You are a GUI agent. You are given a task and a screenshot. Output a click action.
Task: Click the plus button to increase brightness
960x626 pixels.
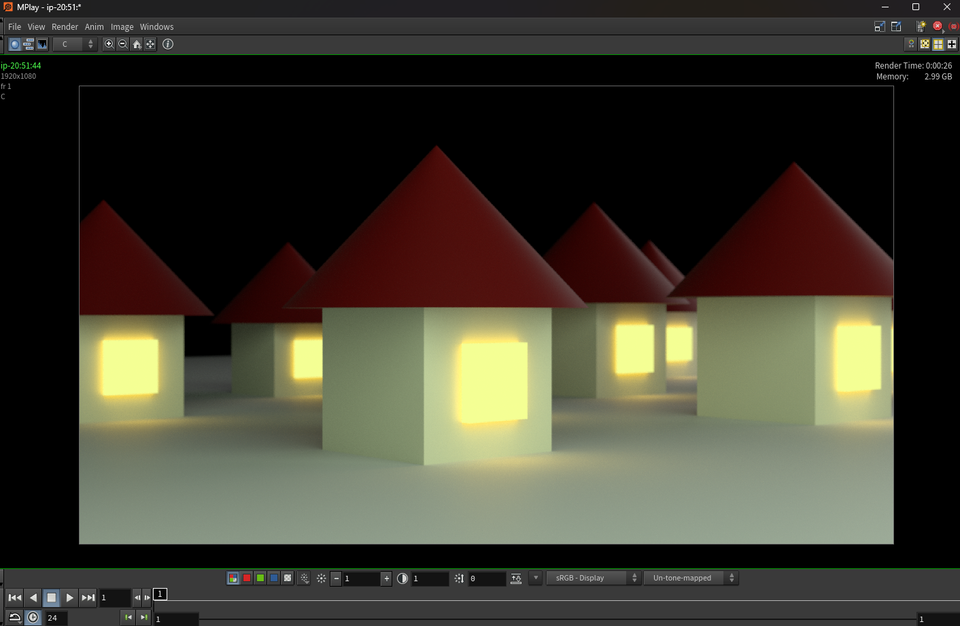pyautogui.click(x=387, y=578)
